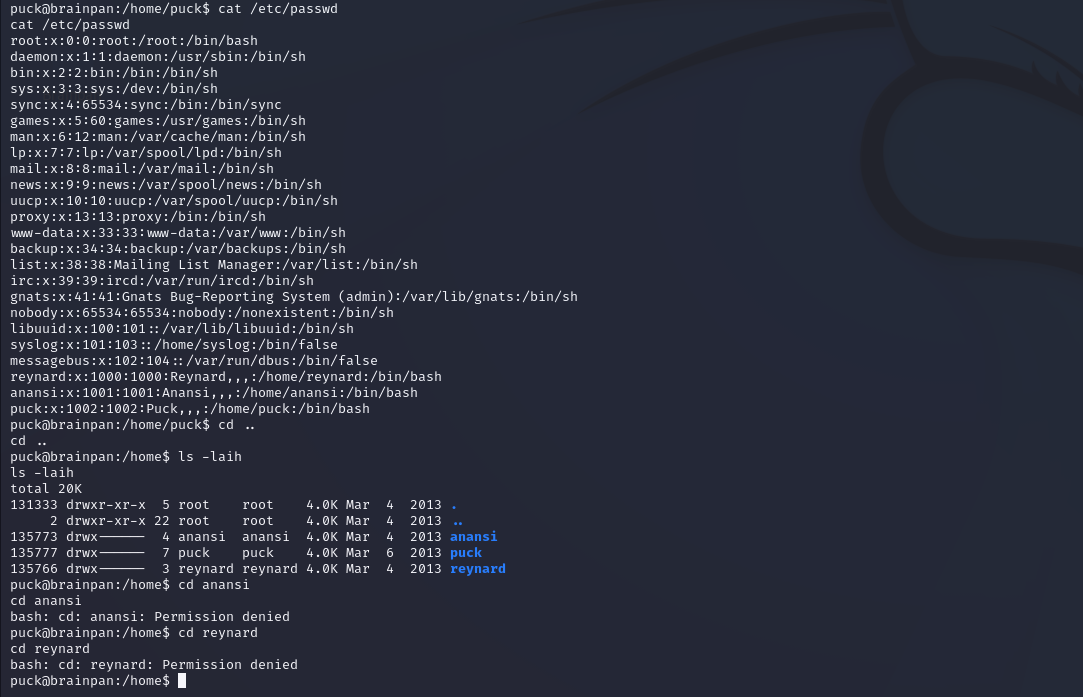Click the 'cd reynard' prompt command
The width and height of the screenshot is (1083, 697).
coord(218,633)
